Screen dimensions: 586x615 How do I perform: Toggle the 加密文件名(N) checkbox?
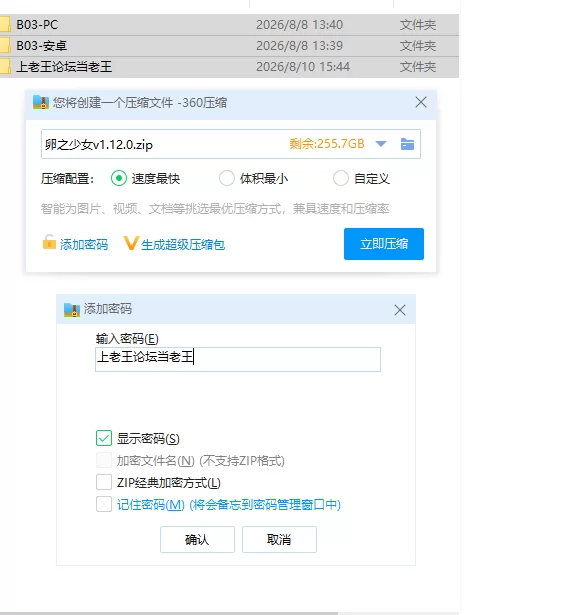coord(104,460)
